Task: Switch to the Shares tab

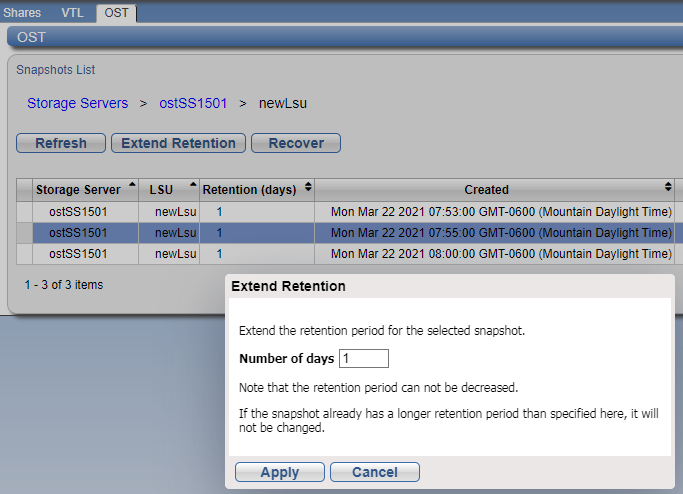Action: pyautogui.click(x=23, y=13)
